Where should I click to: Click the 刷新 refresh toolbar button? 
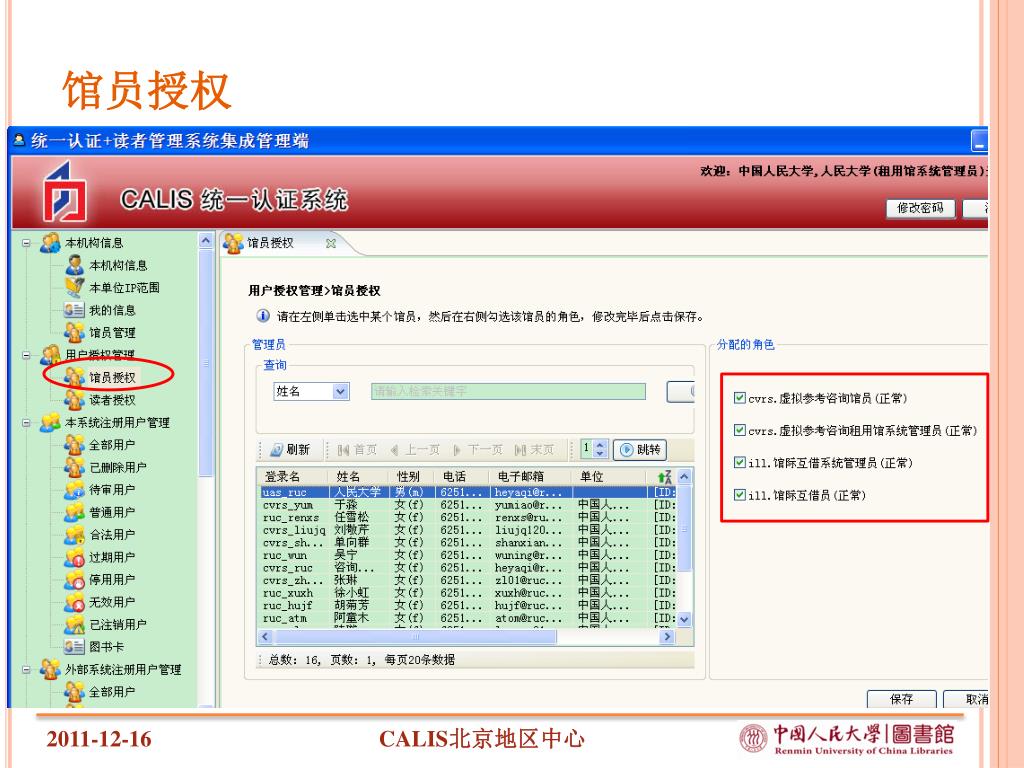[x=290, y=449]
